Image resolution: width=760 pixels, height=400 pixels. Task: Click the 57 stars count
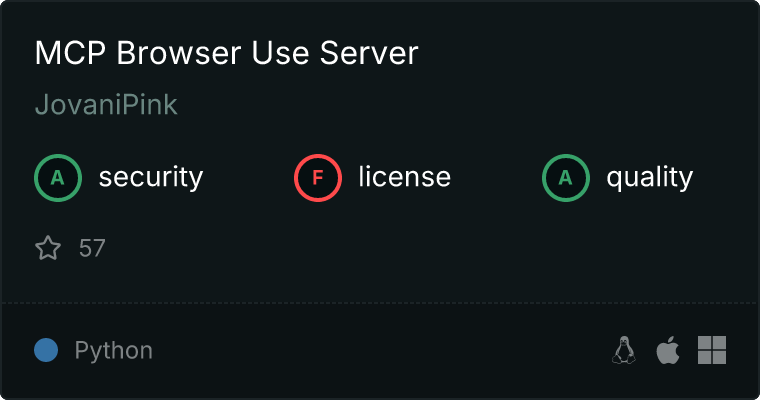point(92,248)
